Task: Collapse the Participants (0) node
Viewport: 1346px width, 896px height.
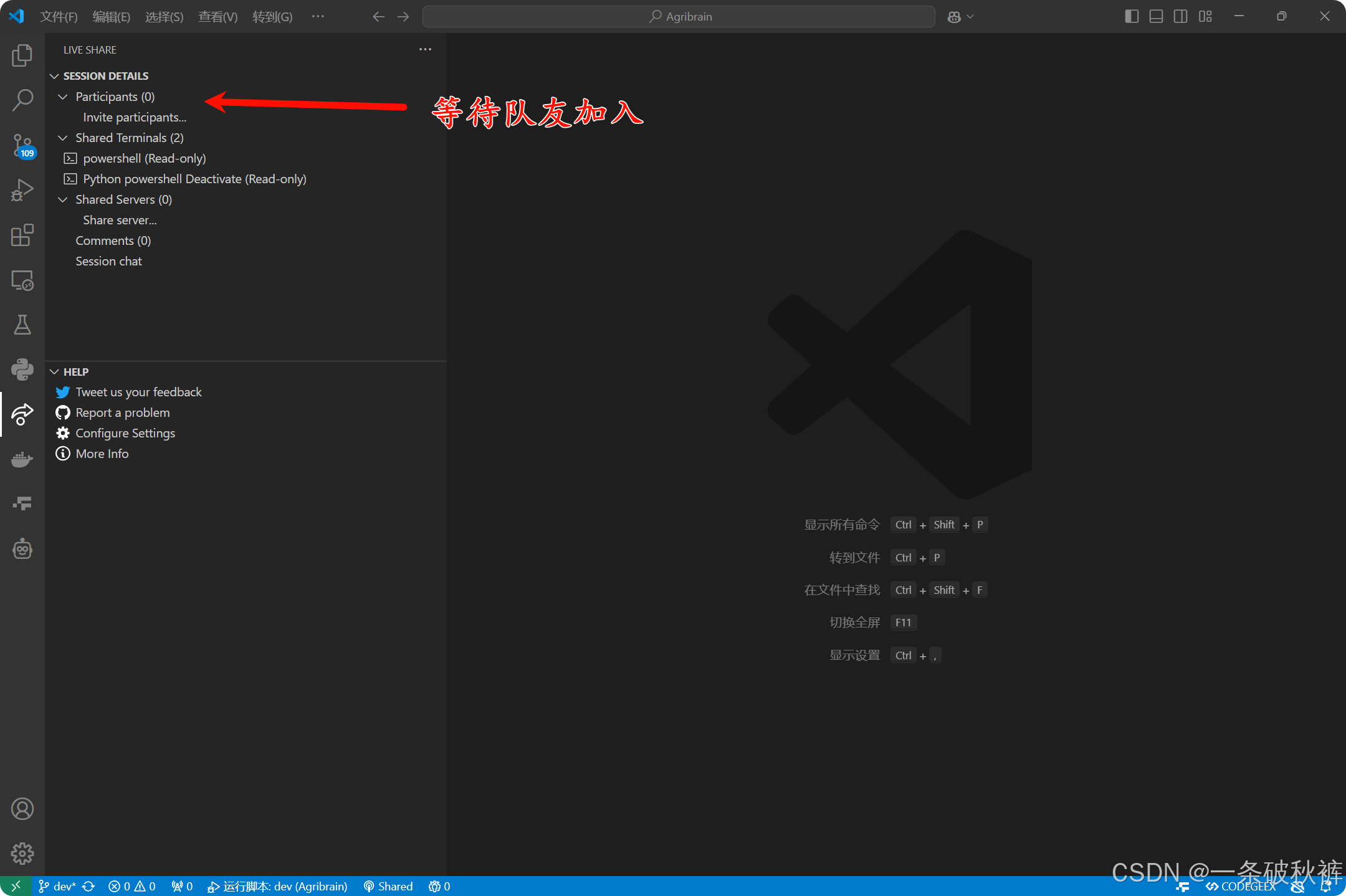Action: 62,97
